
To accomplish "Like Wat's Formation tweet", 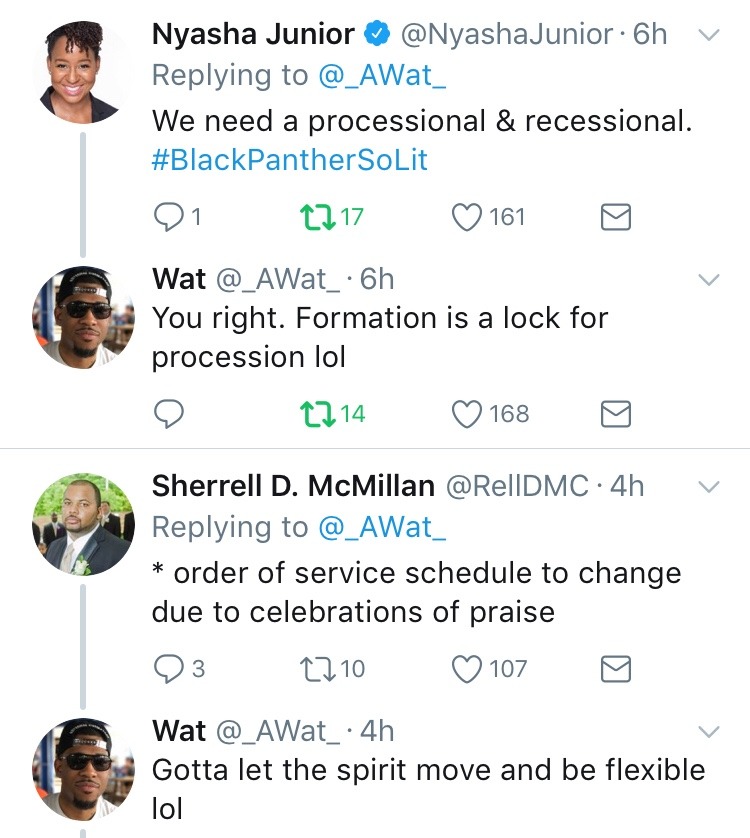I will [468, 413].
